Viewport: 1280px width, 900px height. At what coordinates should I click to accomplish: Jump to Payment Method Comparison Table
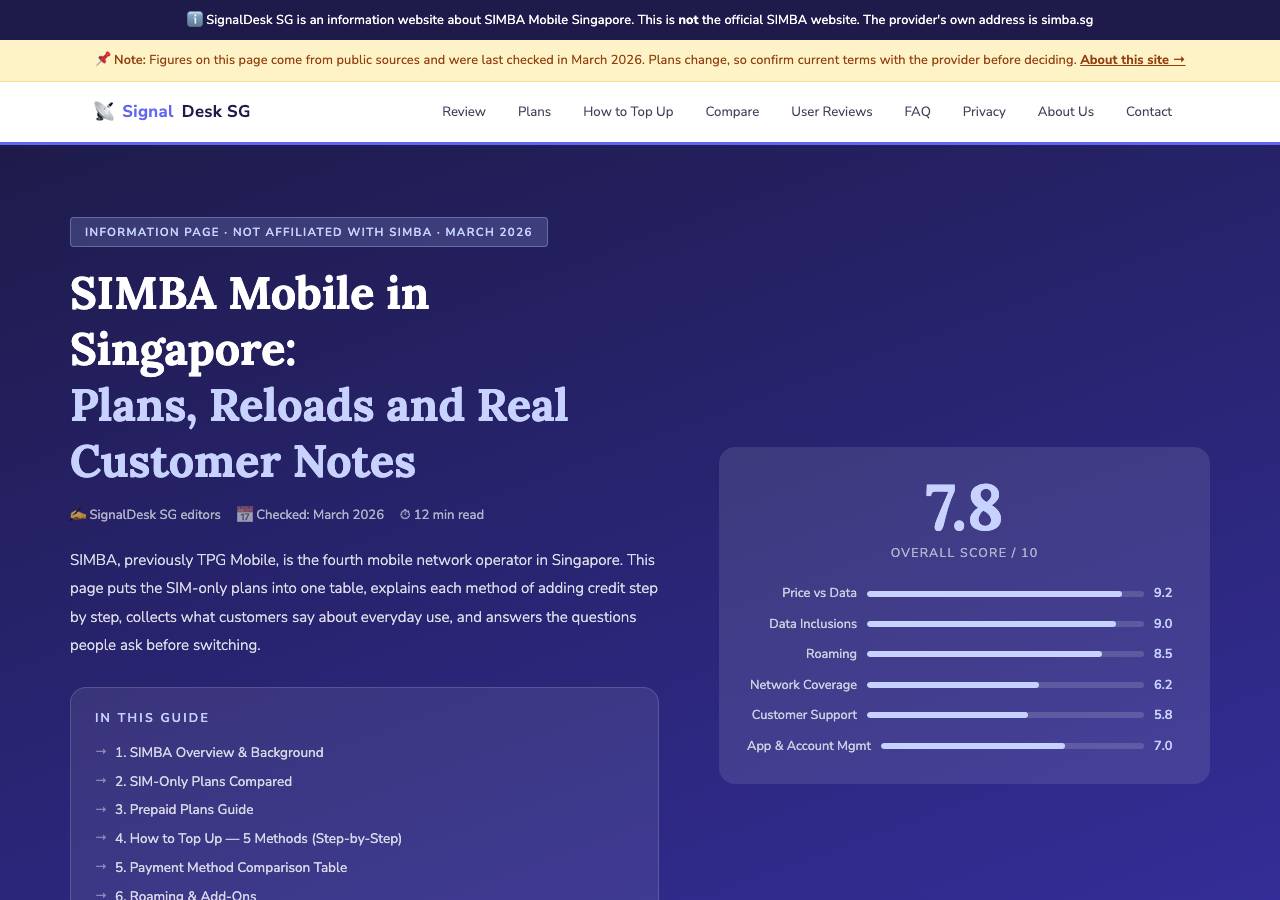[231, 867]
